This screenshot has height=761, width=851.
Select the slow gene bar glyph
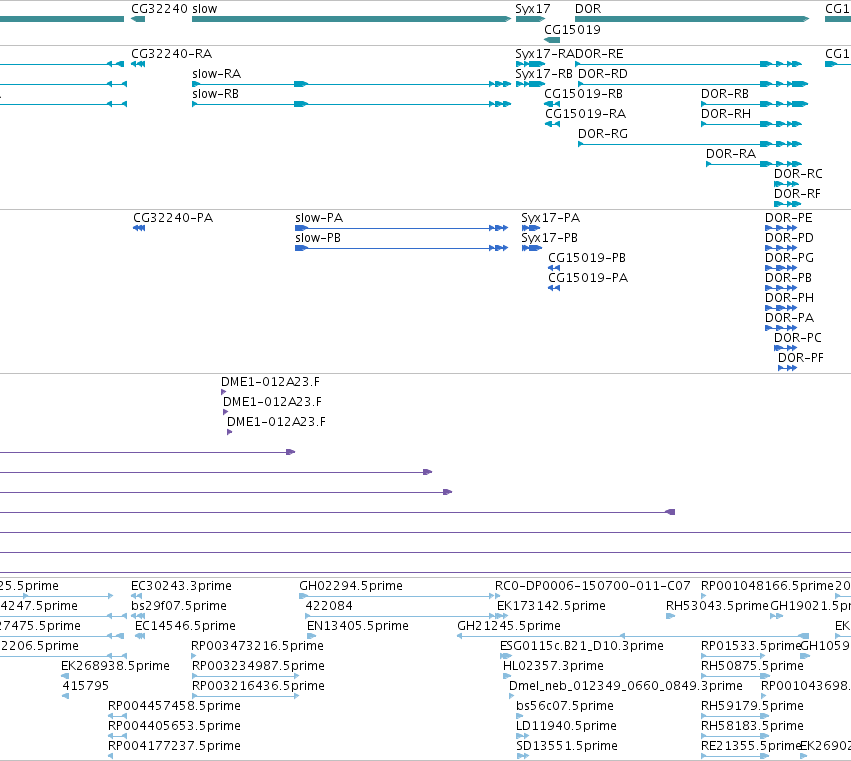point(352,19)
